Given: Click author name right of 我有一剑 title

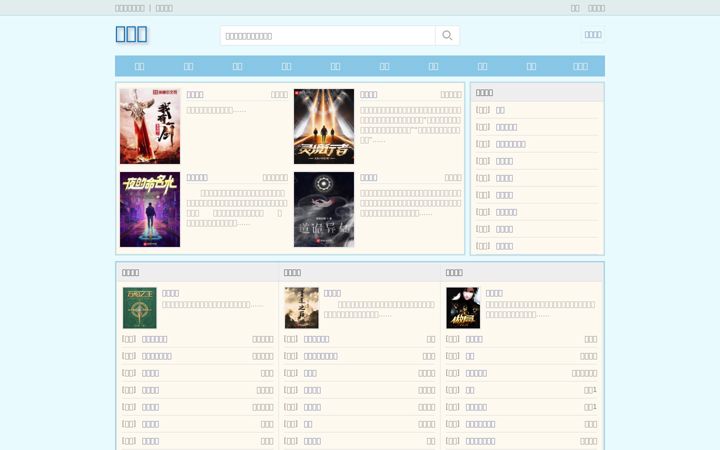Looking at the screenshot, I should click(x=279, y=95).
